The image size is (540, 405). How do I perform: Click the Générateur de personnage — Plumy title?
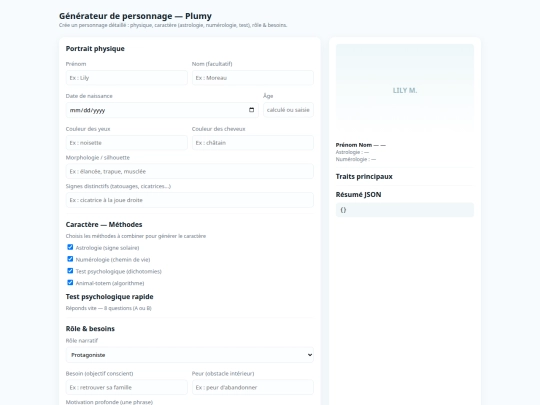pos(135,16)
